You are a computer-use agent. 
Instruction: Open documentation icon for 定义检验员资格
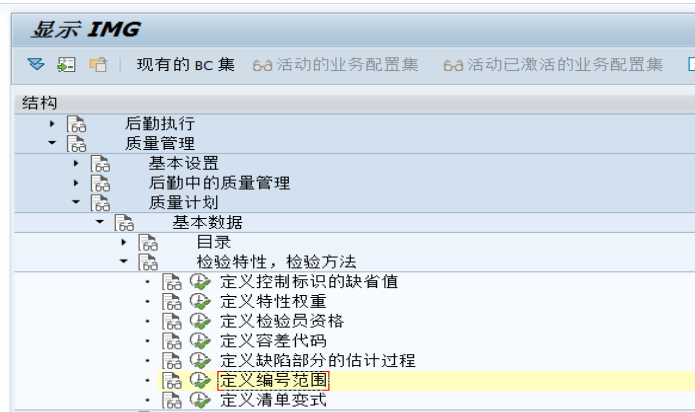[172, 321]
